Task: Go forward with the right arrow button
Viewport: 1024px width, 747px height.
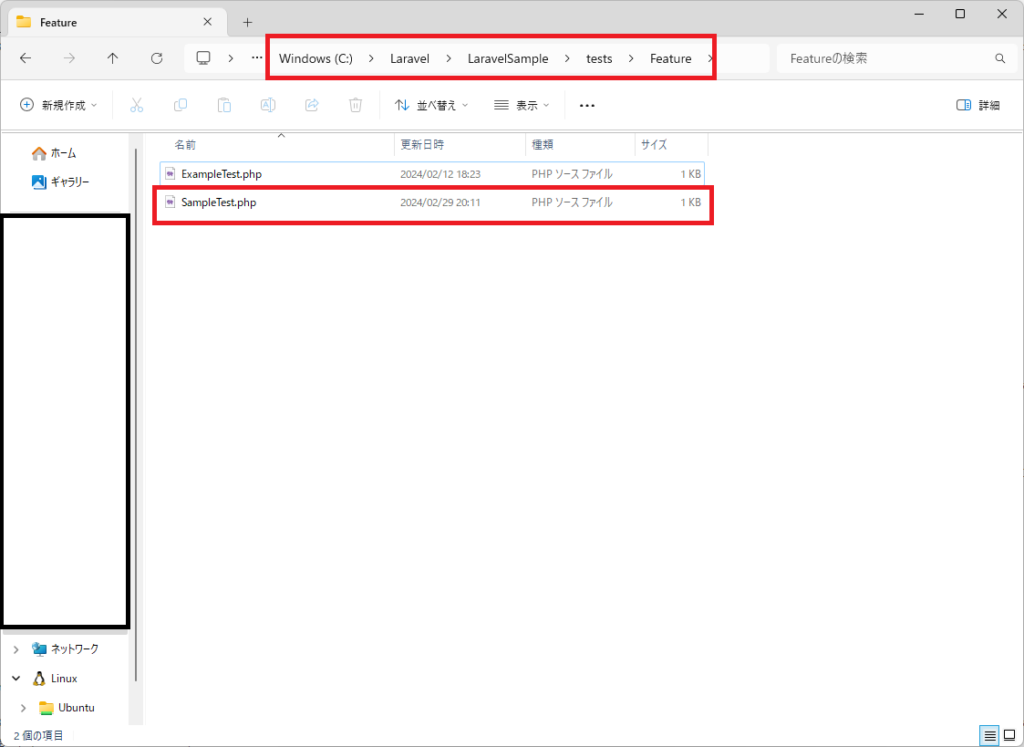Action: [x=69, y=58]
